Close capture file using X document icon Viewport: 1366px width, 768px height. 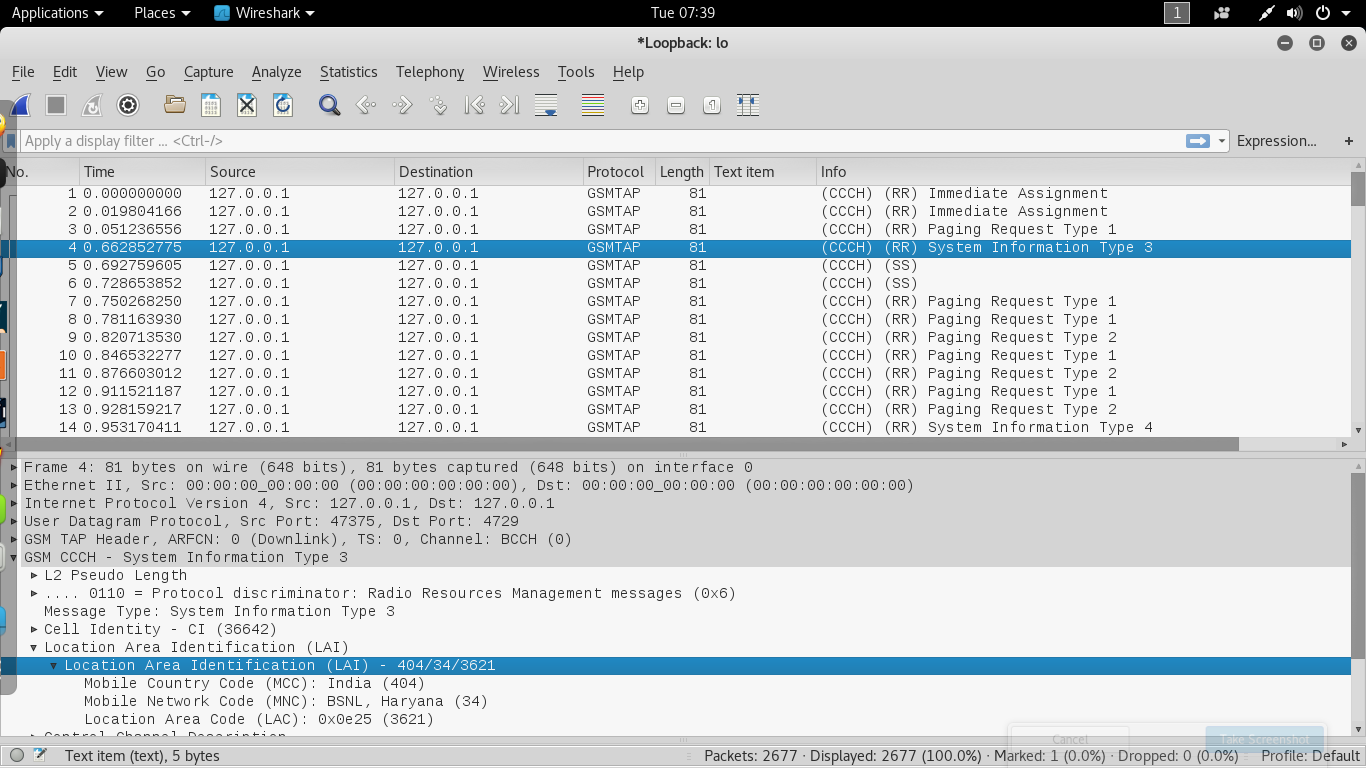point(247,105)
